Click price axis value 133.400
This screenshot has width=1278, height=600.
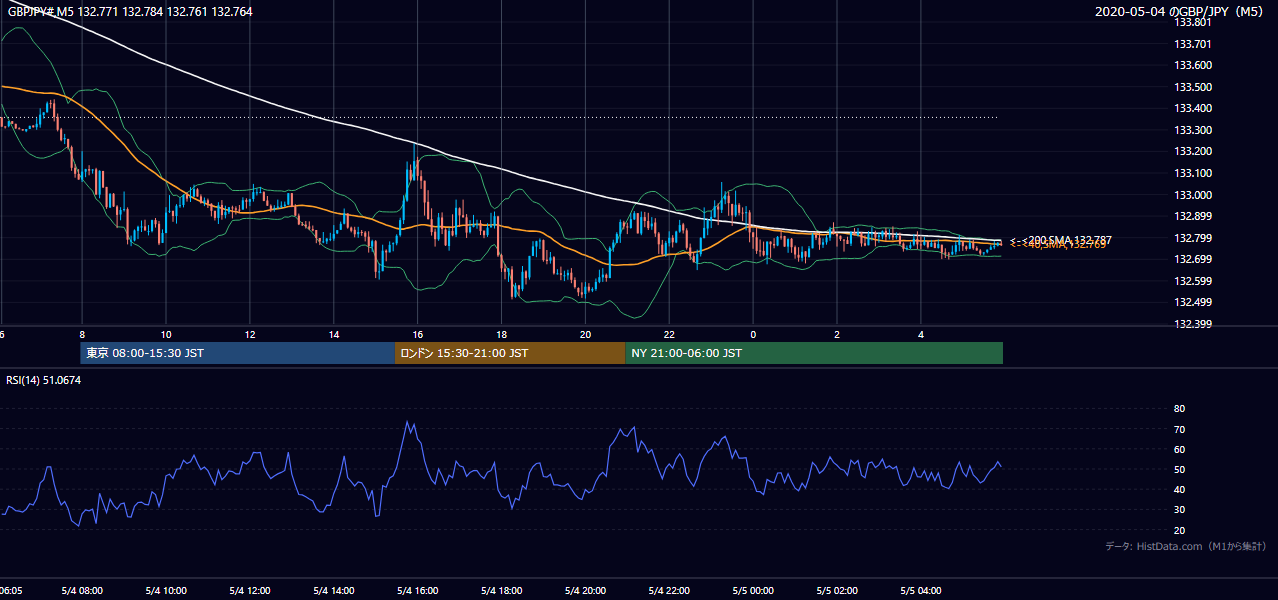[x=1192, y=108]
